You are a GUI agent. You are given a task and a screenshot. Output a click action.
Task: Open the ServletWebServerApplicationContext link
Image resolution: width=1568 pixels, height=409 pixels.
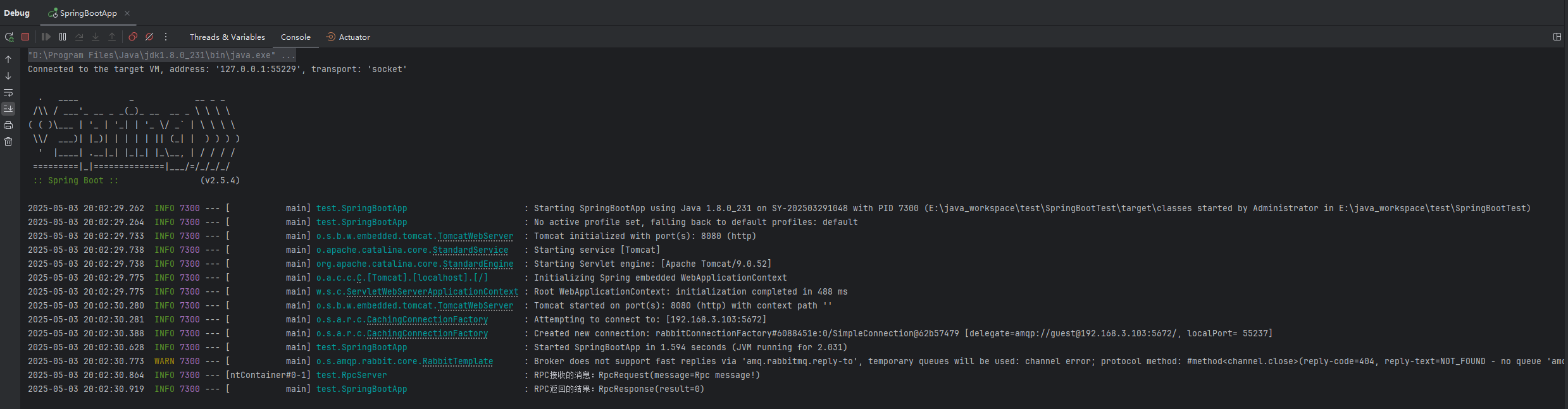coord(432,292)
